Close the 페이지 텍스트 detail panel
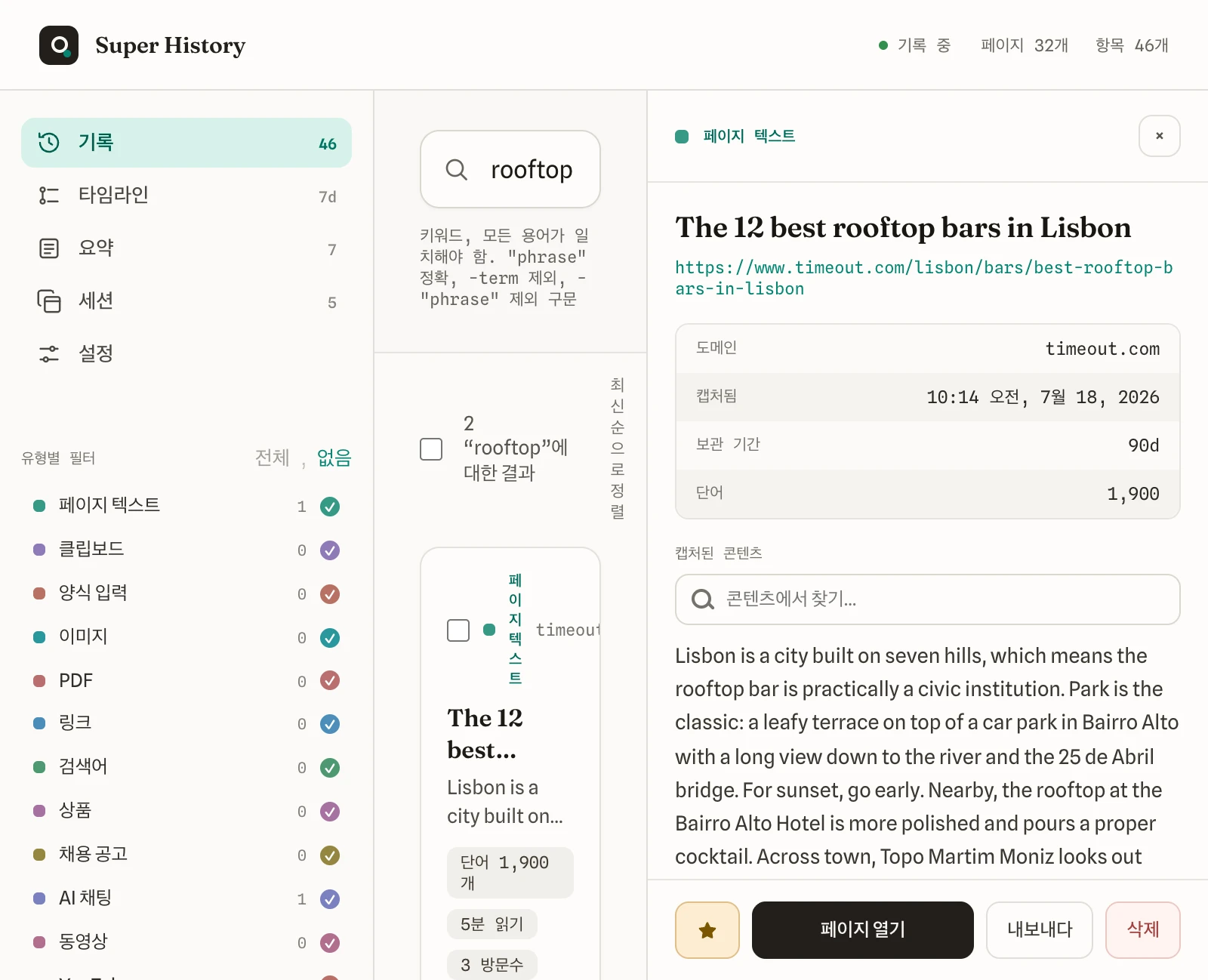 click(1160, 136)
